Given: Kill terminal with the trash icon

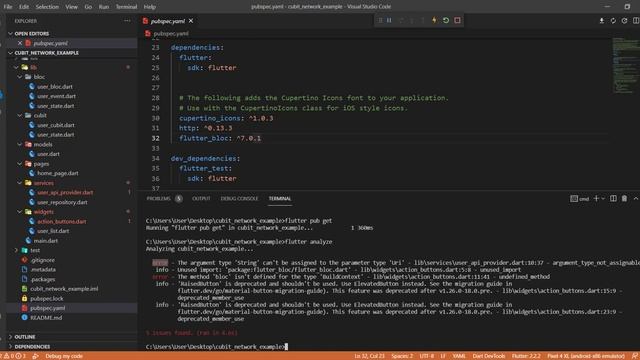Looking at the screenshot, I should [x=624, y=198].
